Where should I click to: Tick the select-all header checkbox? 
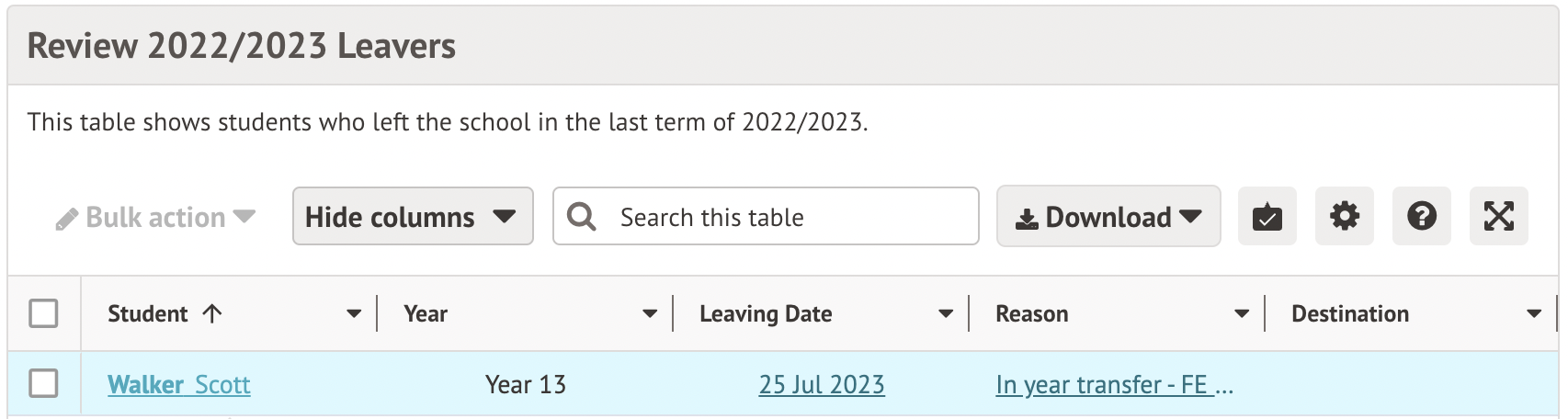[43, 313]
